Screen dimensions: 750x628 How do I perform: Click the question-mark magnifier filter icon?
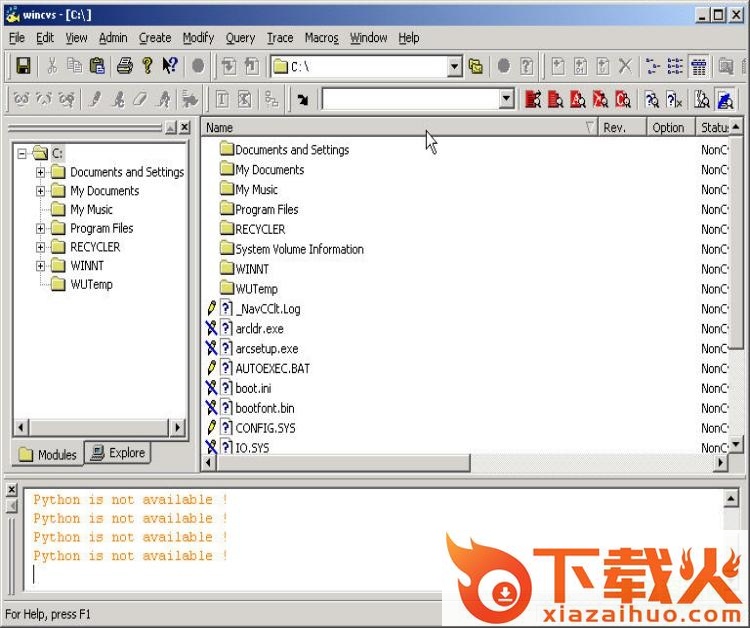[x=651, y=99]
